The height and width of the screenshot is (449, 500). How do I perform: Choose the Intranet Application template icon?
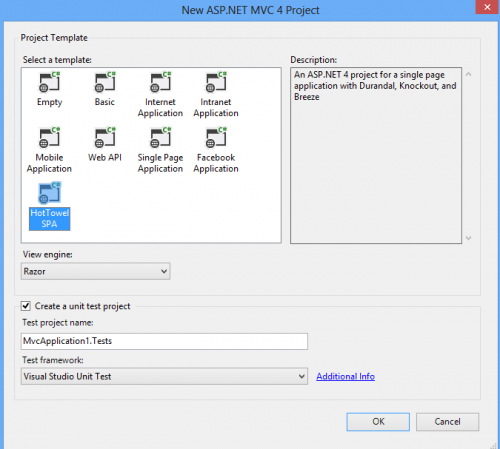(x=216, y=82)
